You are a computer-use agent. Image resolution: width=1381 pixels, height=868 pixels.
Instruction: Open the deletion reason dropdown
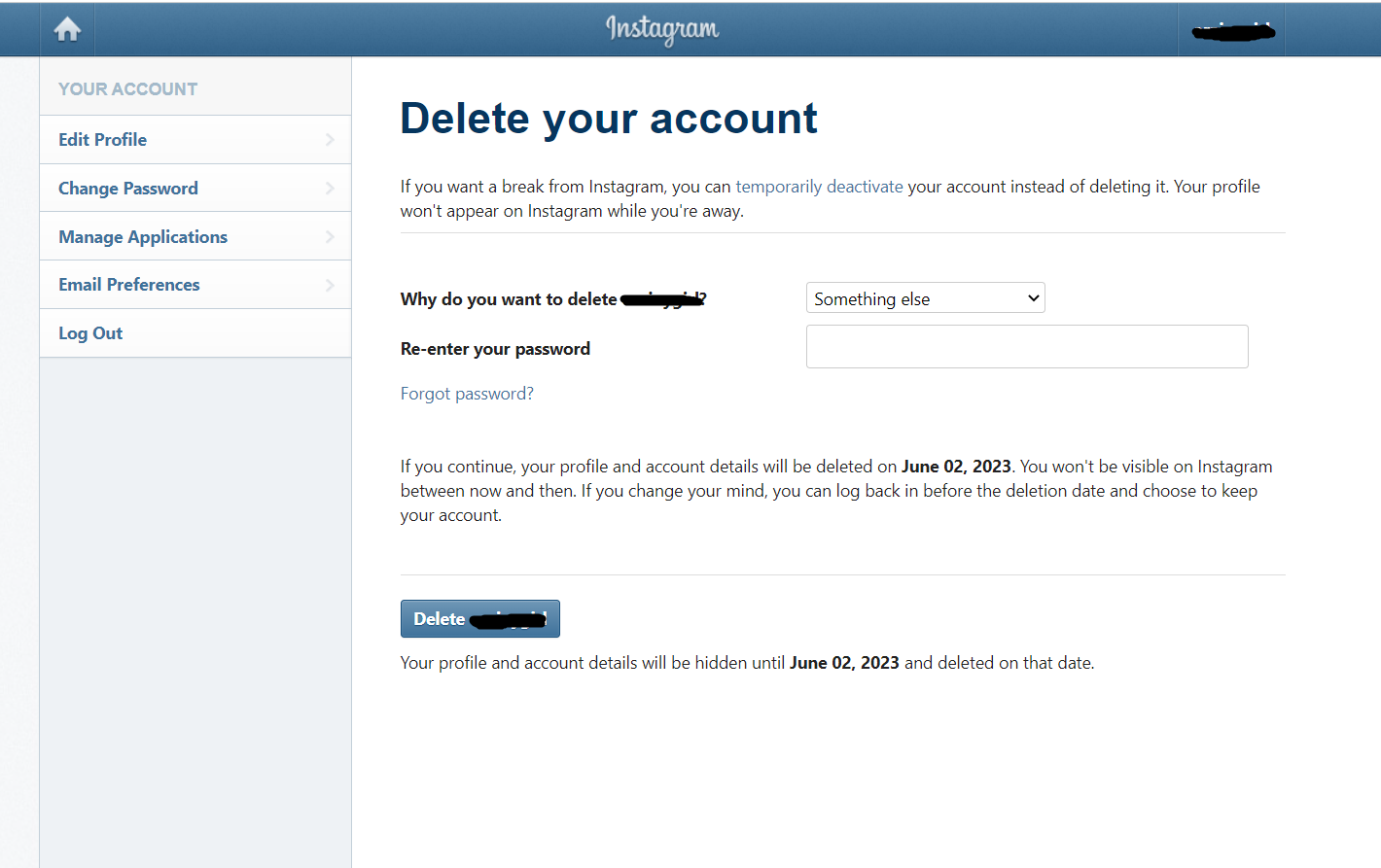click(x=925, y=298)
